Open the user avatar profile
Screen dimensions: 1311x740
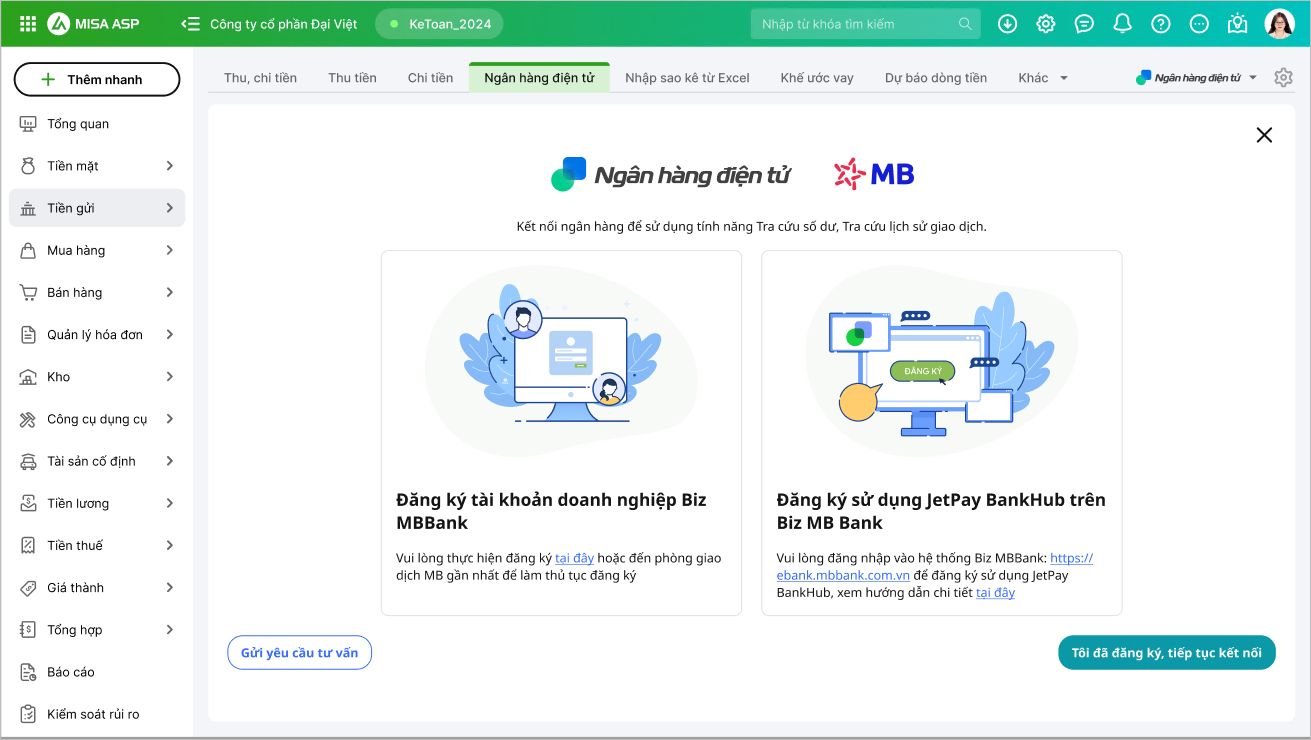1280,24
